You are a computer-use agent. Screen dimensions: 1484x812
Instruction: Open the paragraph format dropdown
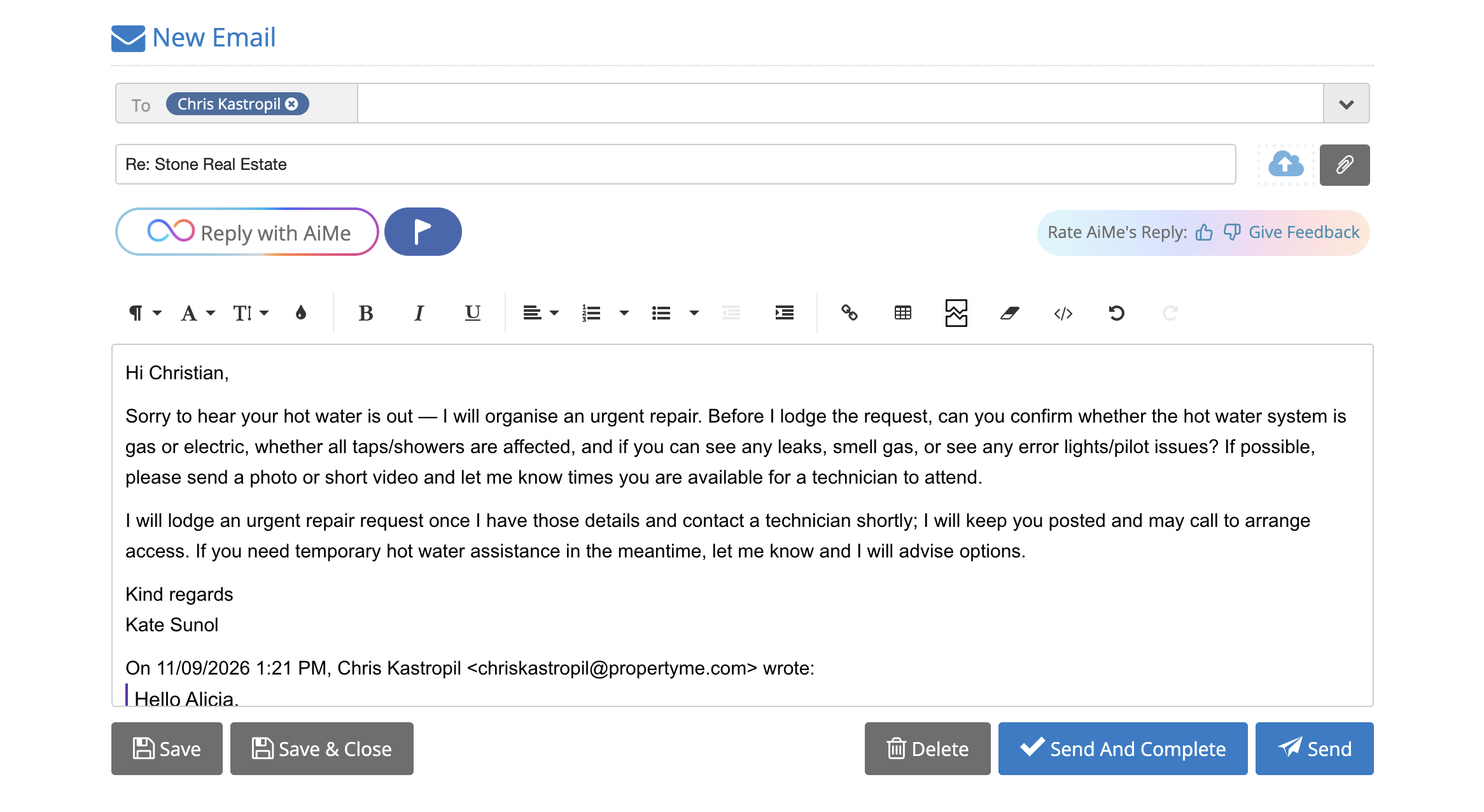[145, 312]
